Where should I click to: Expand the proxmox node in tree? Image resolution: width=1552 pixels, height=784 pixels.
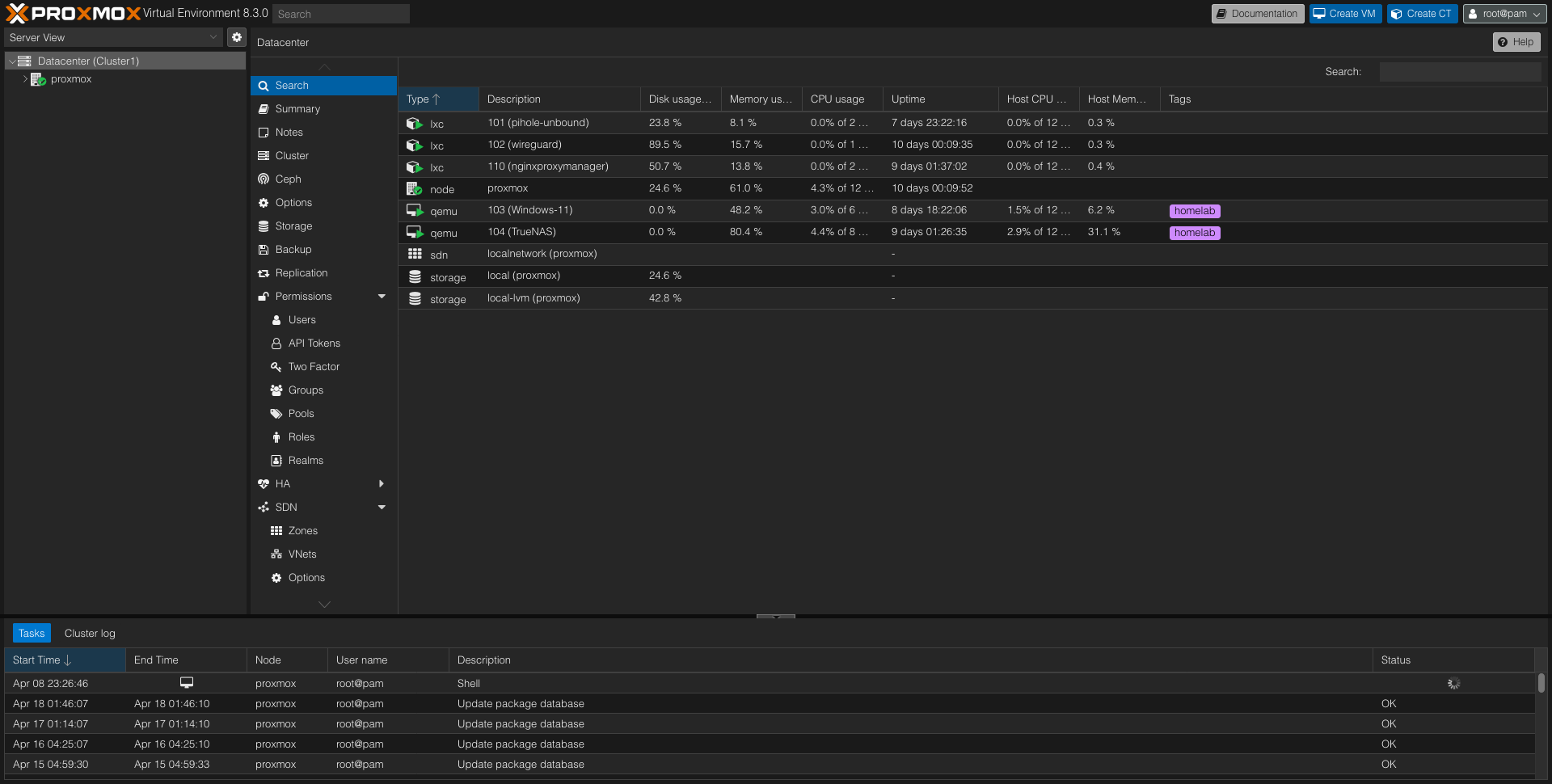point(25,78)
